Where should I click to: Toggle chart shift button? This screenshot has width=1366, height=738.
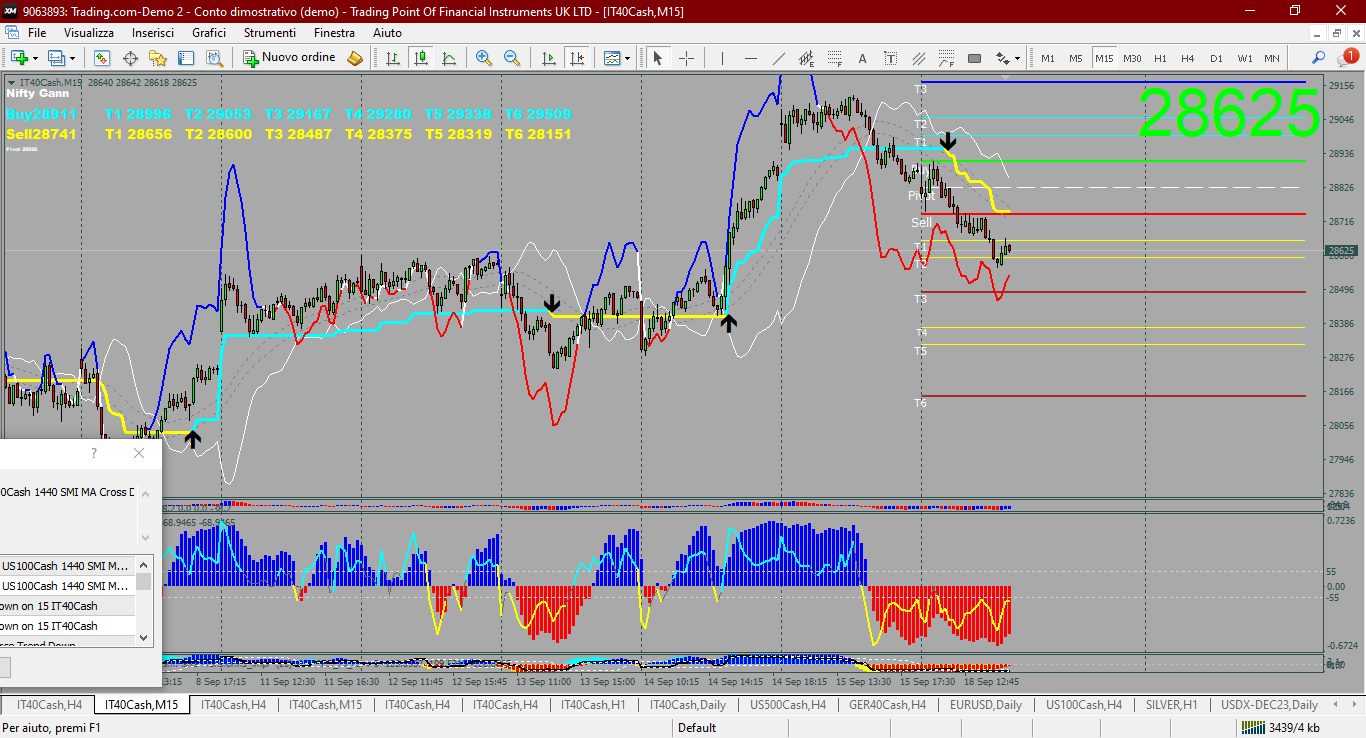(x=577, y=58)
